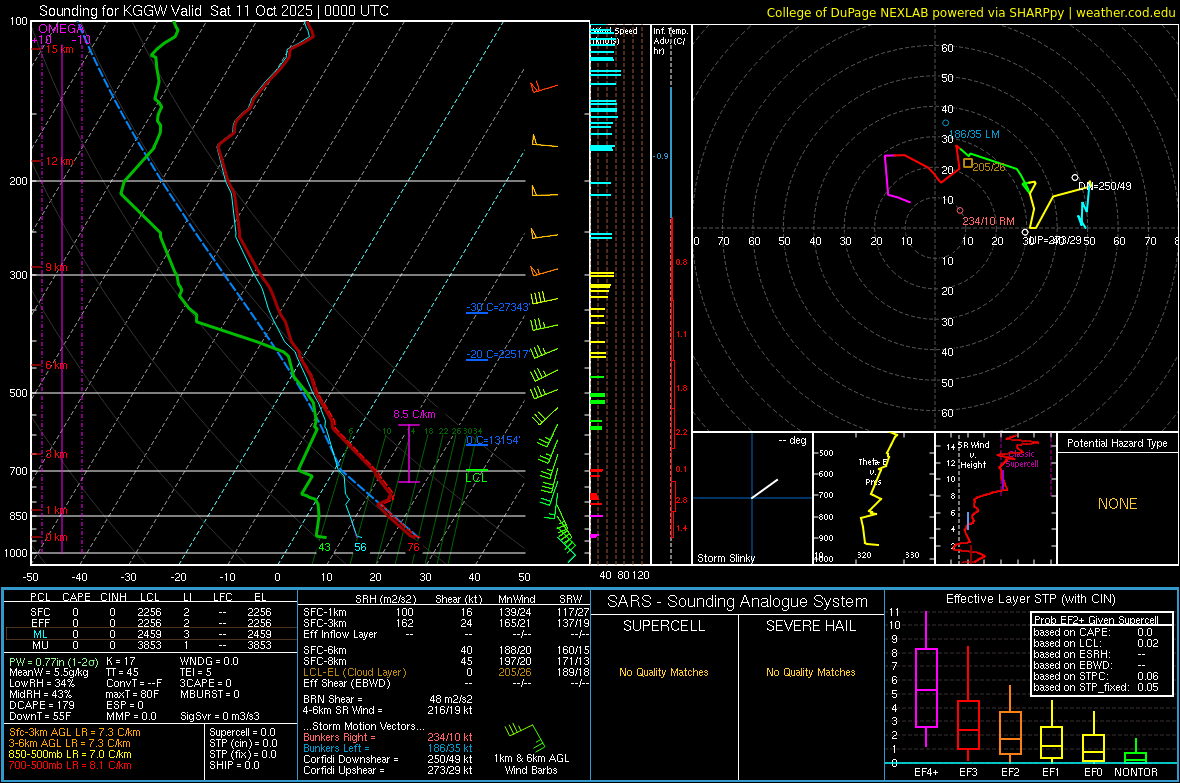Click the Storm Slinky panel label
Viewport: 1180px width, 783px height.
click(x=725, y=558)
